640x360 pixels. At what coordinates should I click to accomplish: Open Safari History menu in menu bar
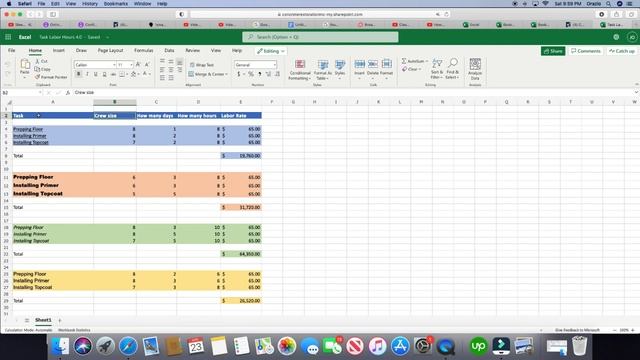(x=90, y=4)
